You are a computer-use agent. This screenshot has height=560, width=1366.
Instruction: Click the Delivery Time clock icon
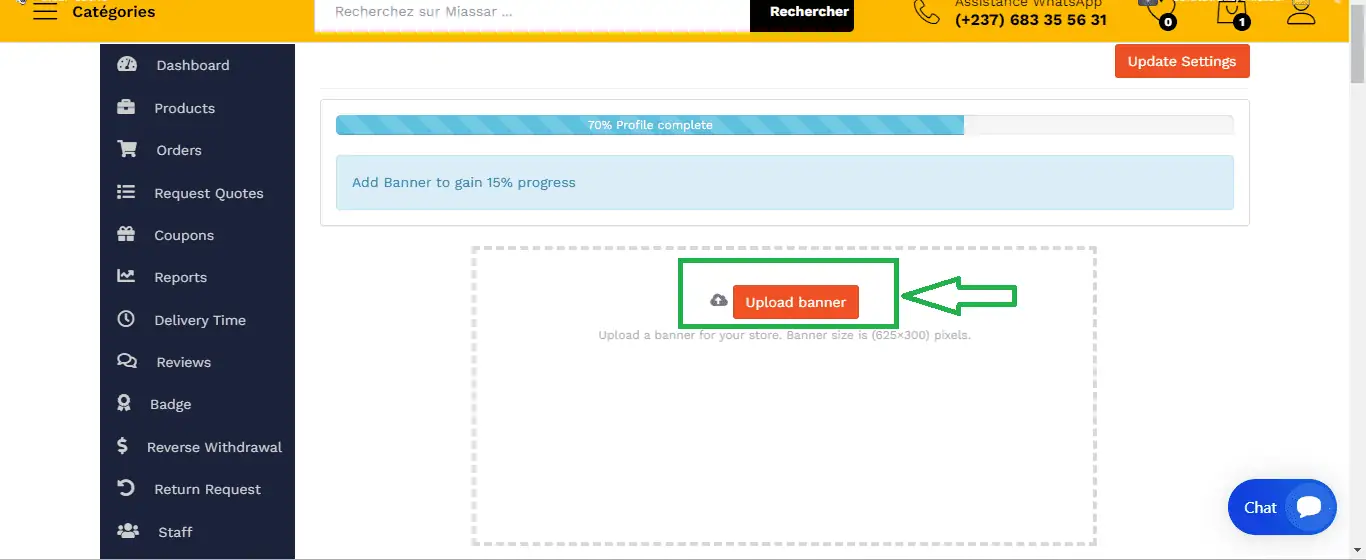pyautogui.click(x=126, y=320)
